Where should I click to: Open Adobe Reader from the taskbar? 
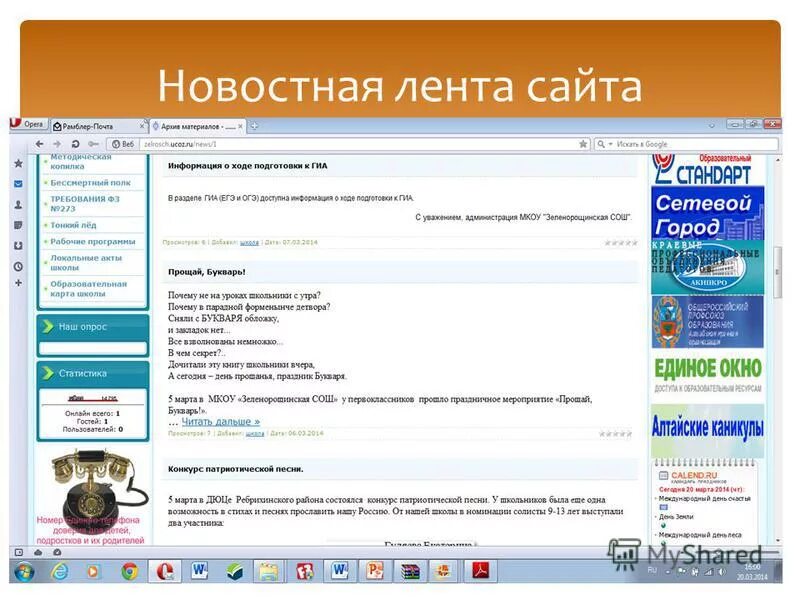click(480, 570)
